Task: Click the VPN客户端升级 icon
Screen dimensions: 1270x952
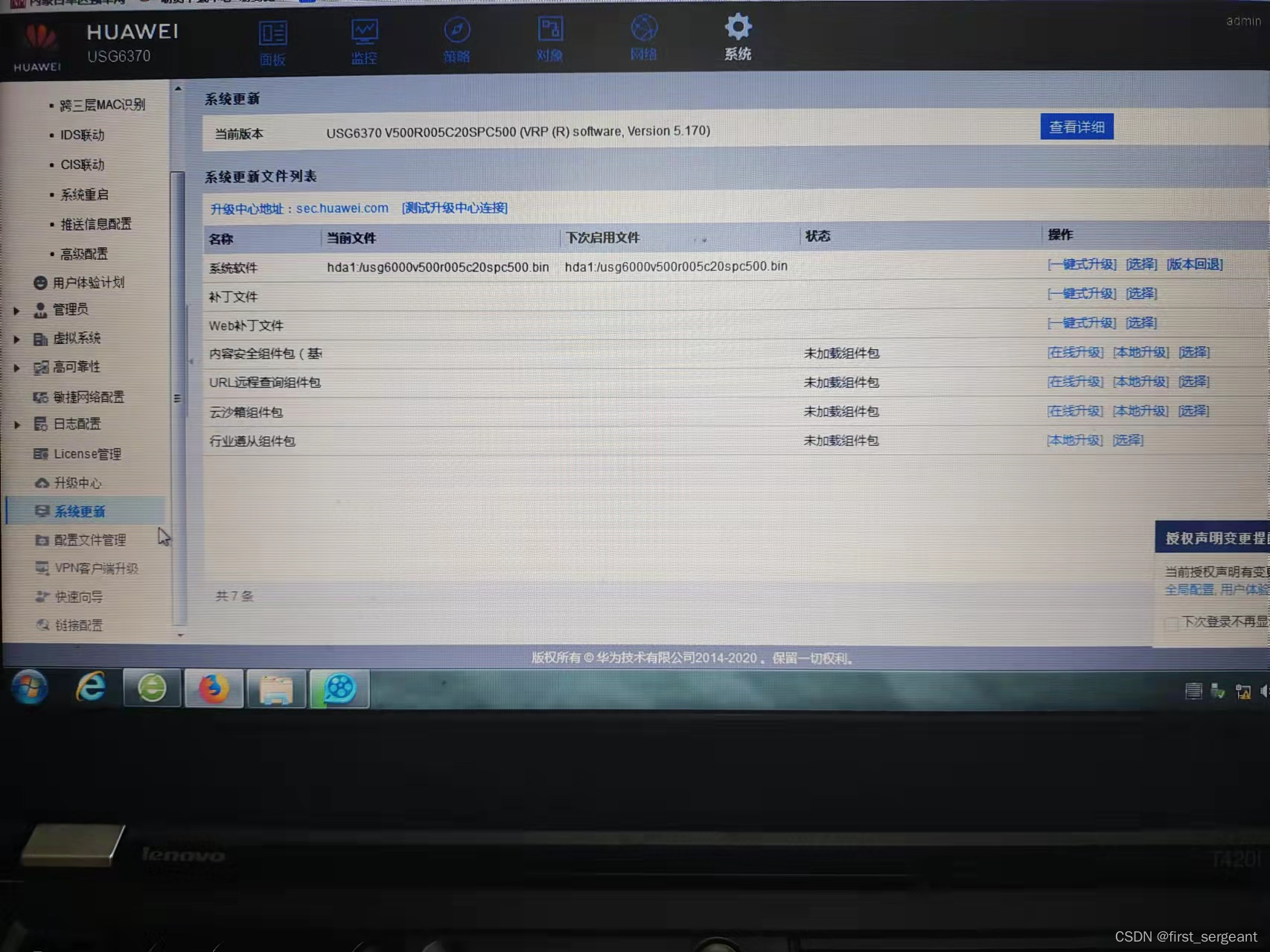Action: click(42, 569)
